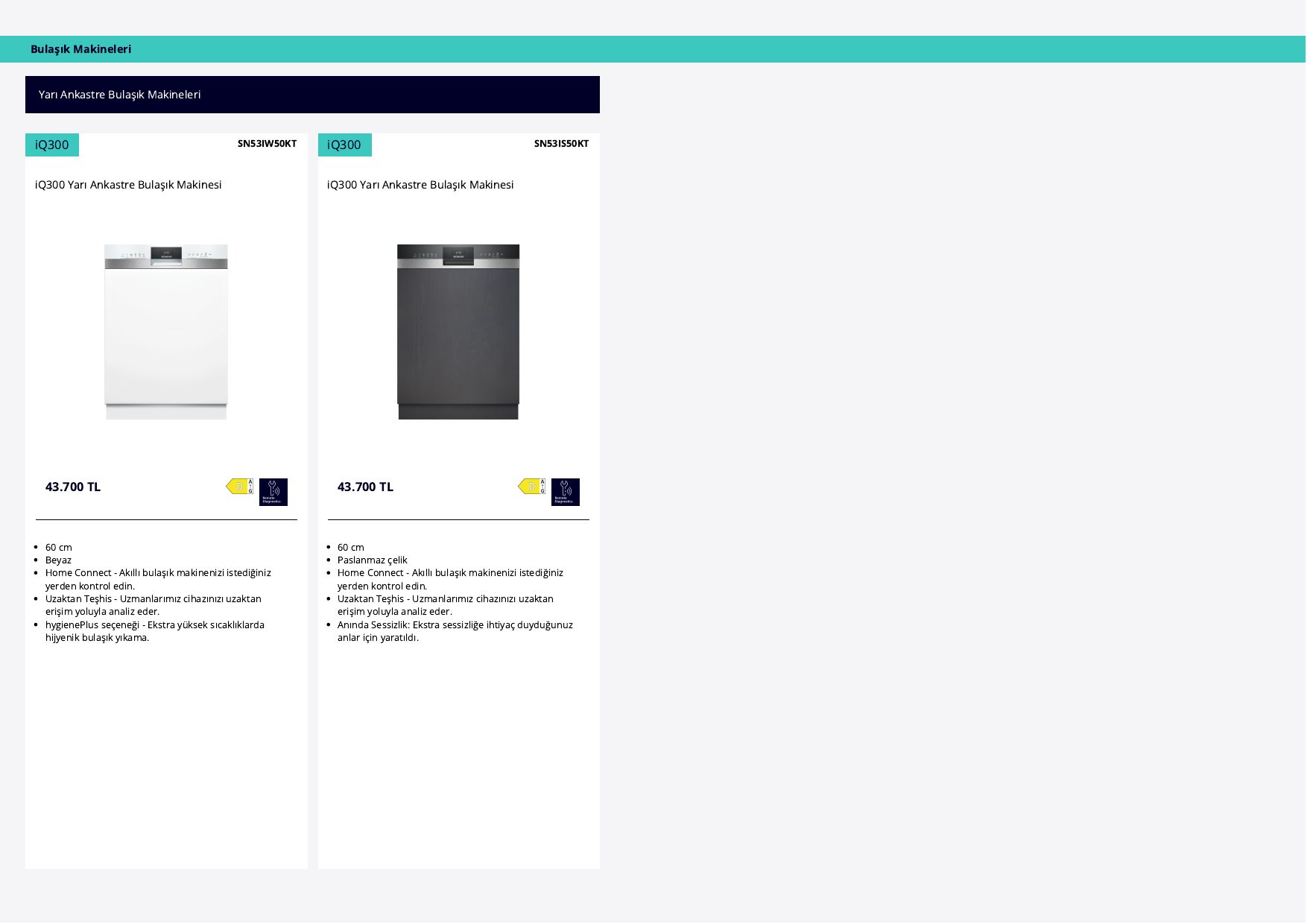Click the Remote Diagnostics icon for SN53IS50KT
The width and height of the screenshot is (1307, 924).
(x=566, y=492)
